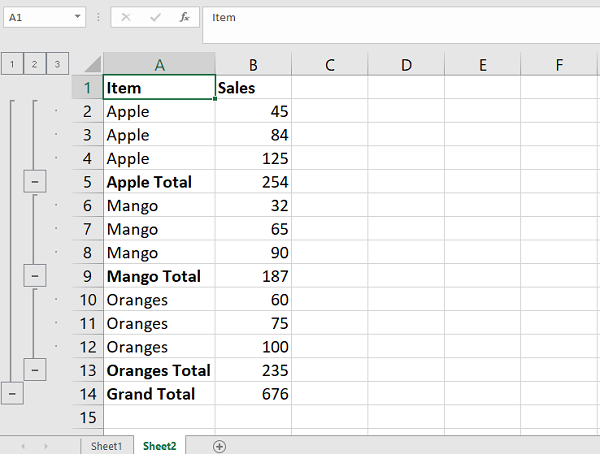Open the Name Box dropdown arrow
The width and height of the screenshot is (600, 454).
(x=78, y=18)
